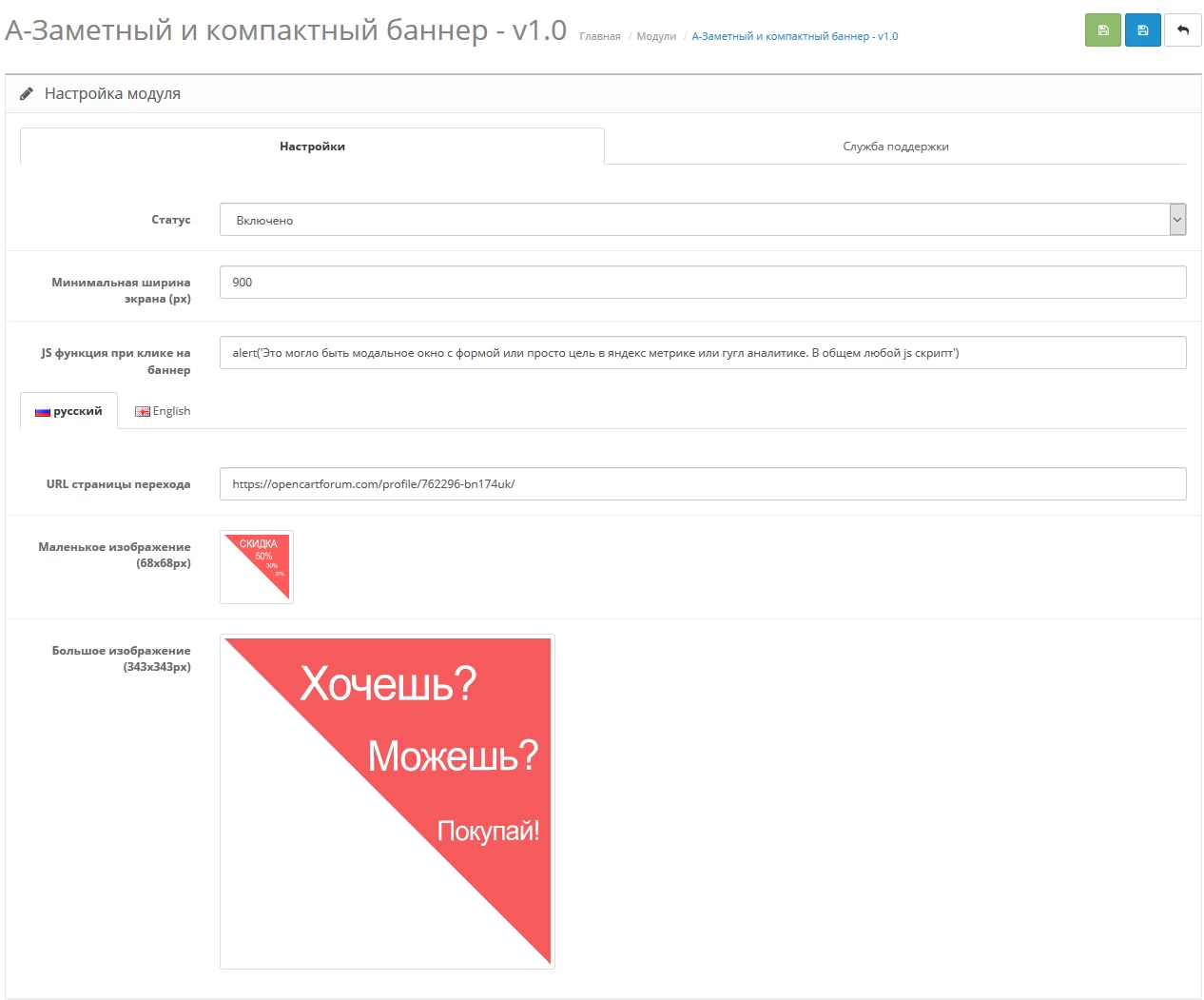Switch to the Настройки tab
The height and width of the screenshot is (1000, 1204).
[312, 147]
